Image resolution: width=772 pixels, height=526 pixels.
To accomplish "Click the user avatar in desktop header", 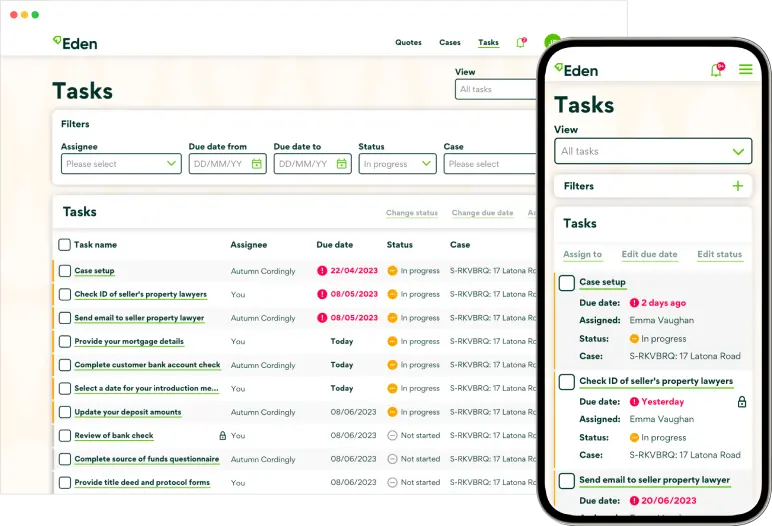I will [x=552, y=42].
